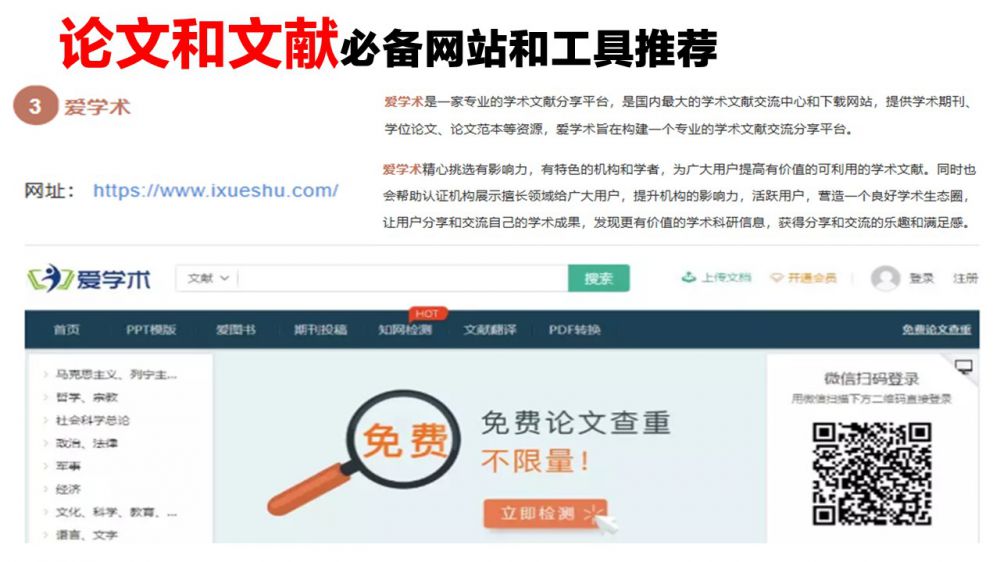This screenshot has width=1000, height=562.
Task: Click the search input field
Action: pyautogui.click(x=402, y=278)
